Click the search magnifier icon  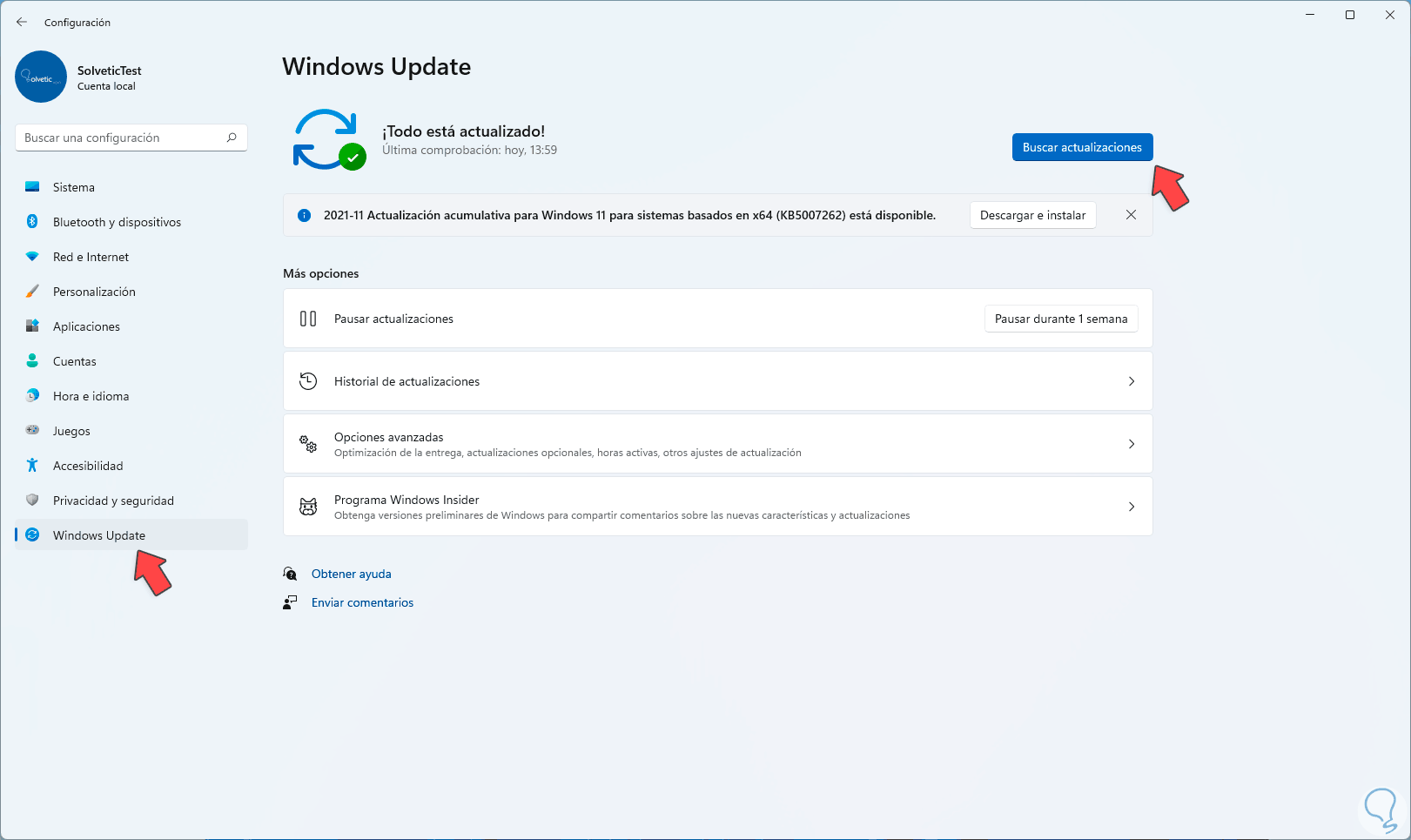tap(232, 138)
